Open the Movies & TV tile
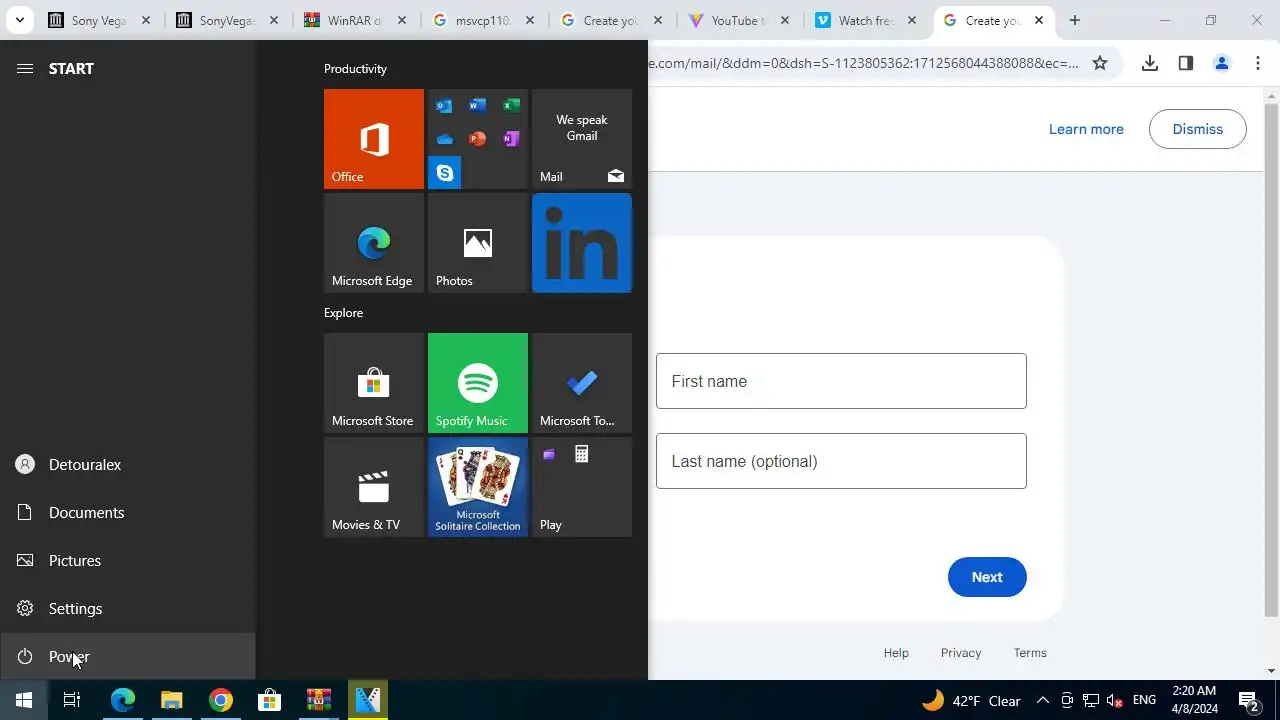1280x720 pixels. pyautogui.click(x=374, y=487)
